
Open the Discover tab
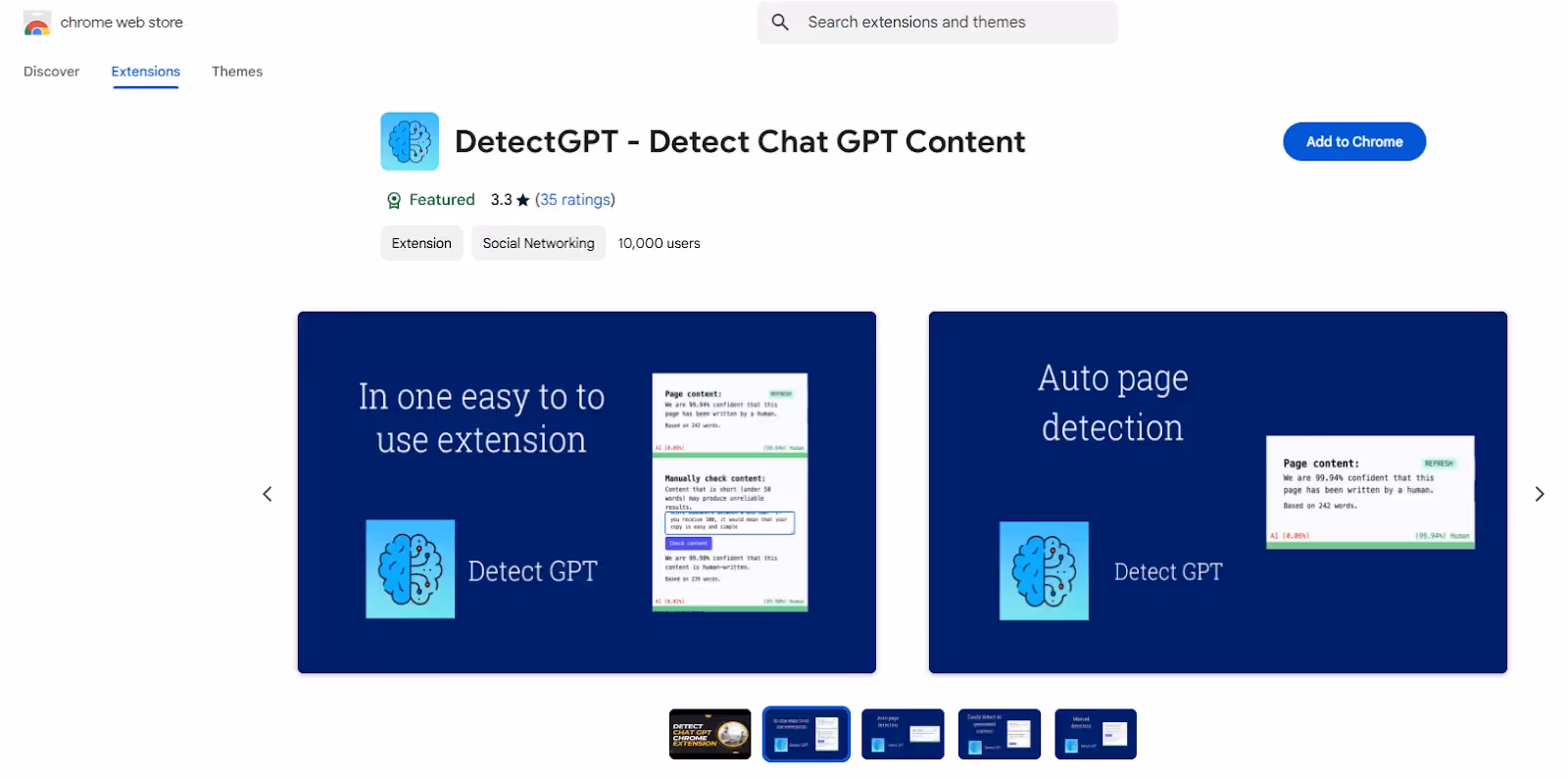[x=52, y=72]
